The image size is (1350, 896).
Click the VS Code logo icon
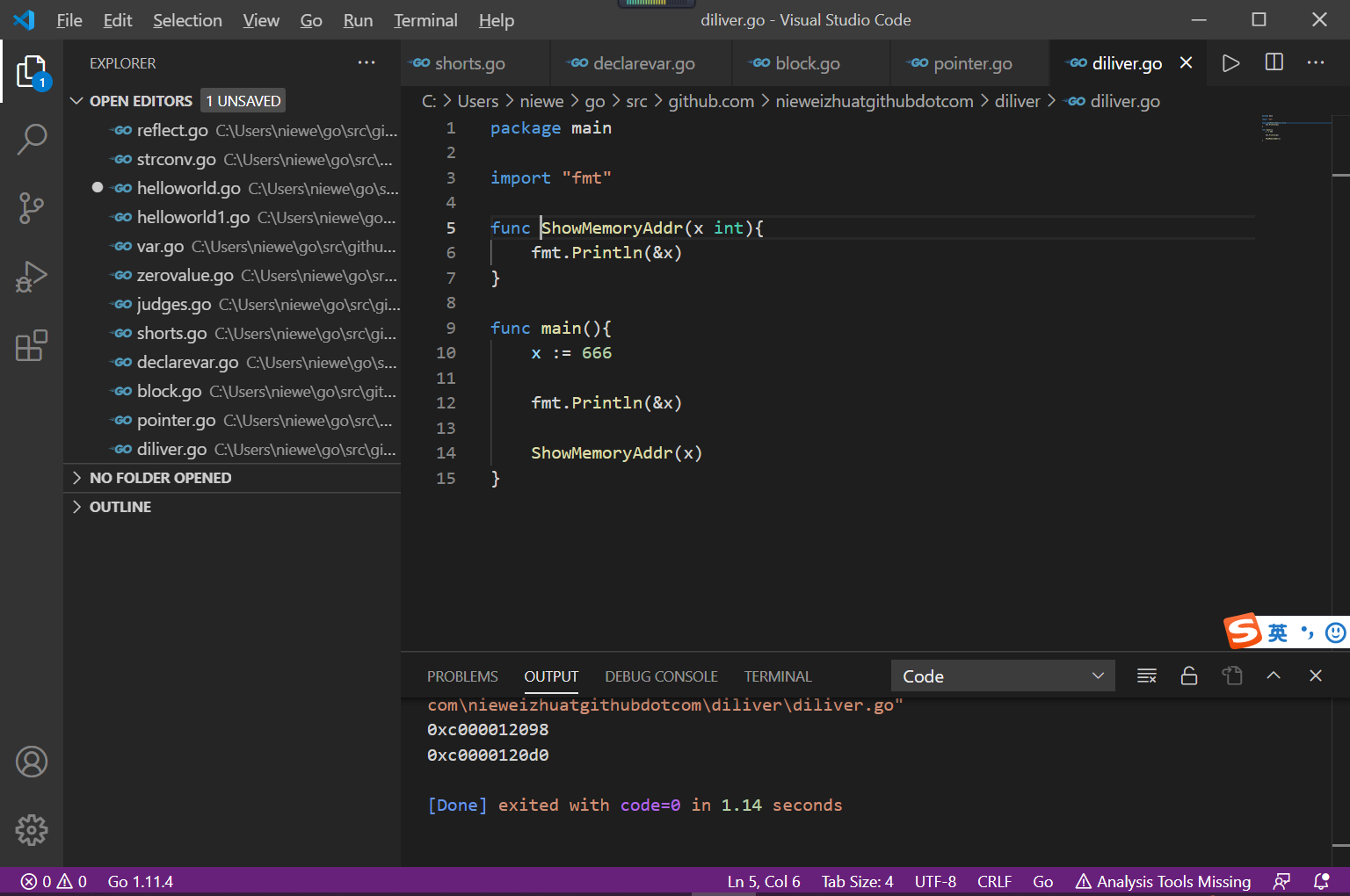click(25, 19)
